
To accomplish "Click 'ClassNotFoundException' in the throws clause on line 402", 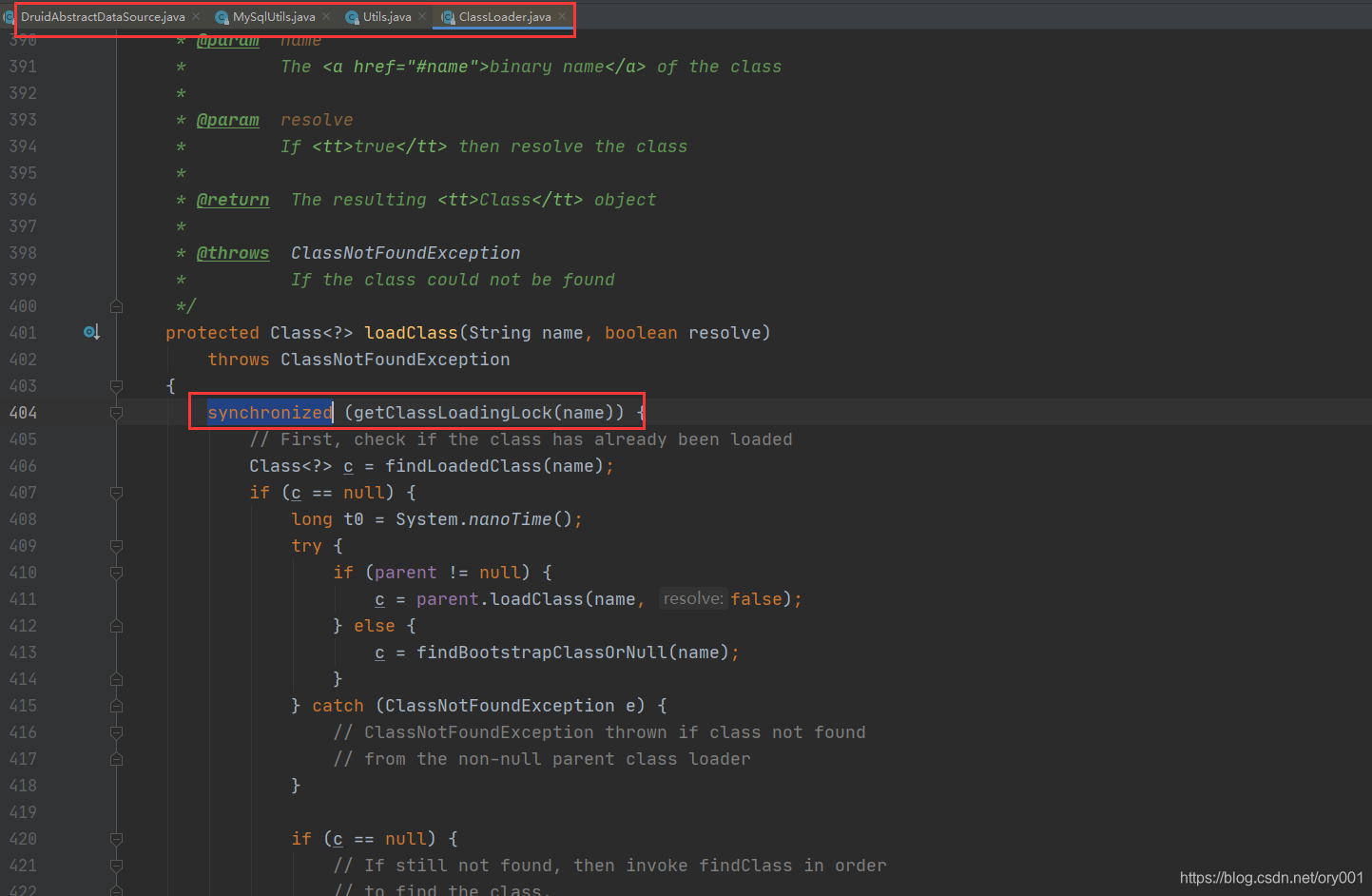I will [x=396, y=360].
